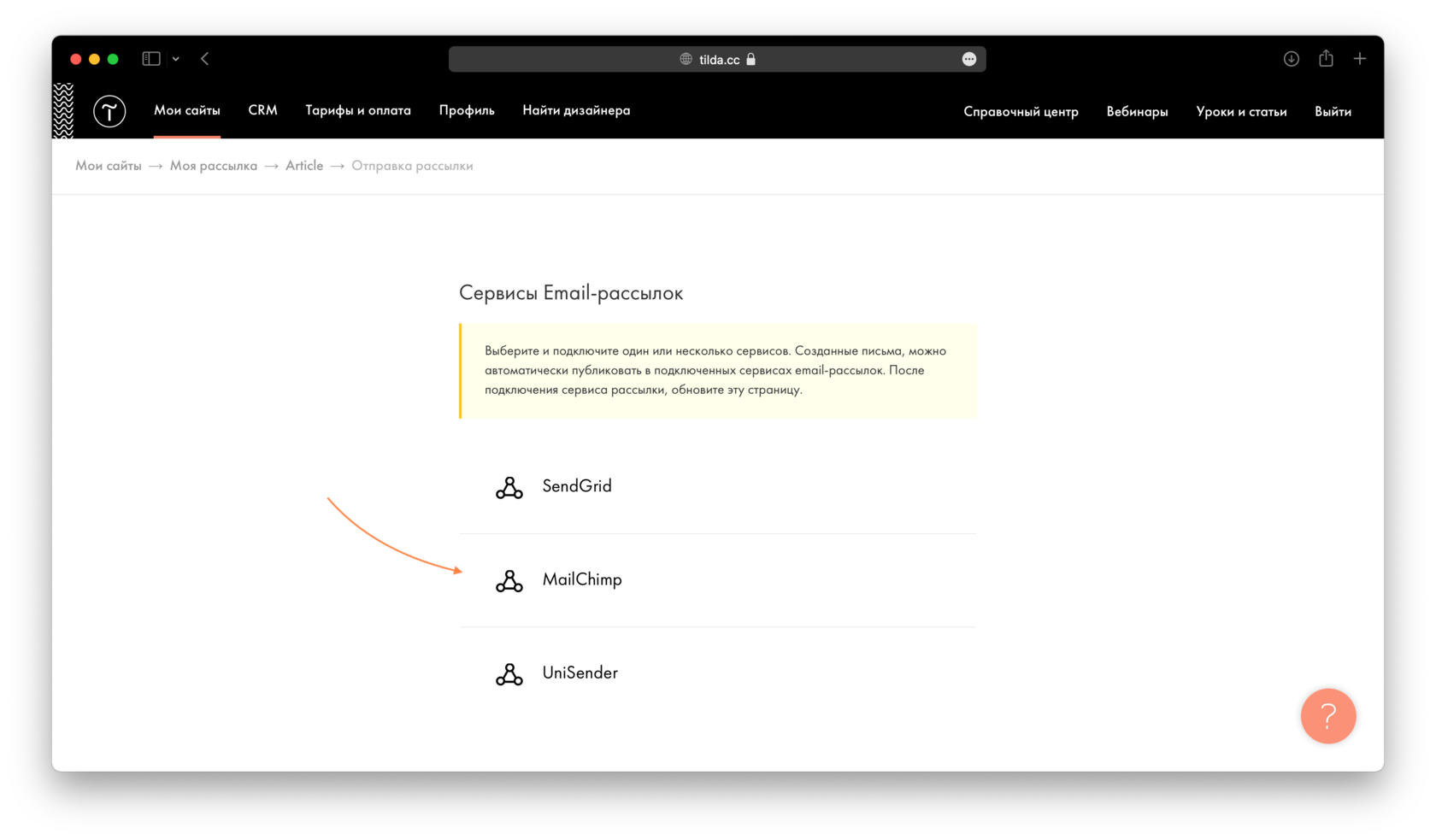Click the MailChimp service icon
Image resolution: width=1436 pixels, height=840 pixels.
point(509,581)
